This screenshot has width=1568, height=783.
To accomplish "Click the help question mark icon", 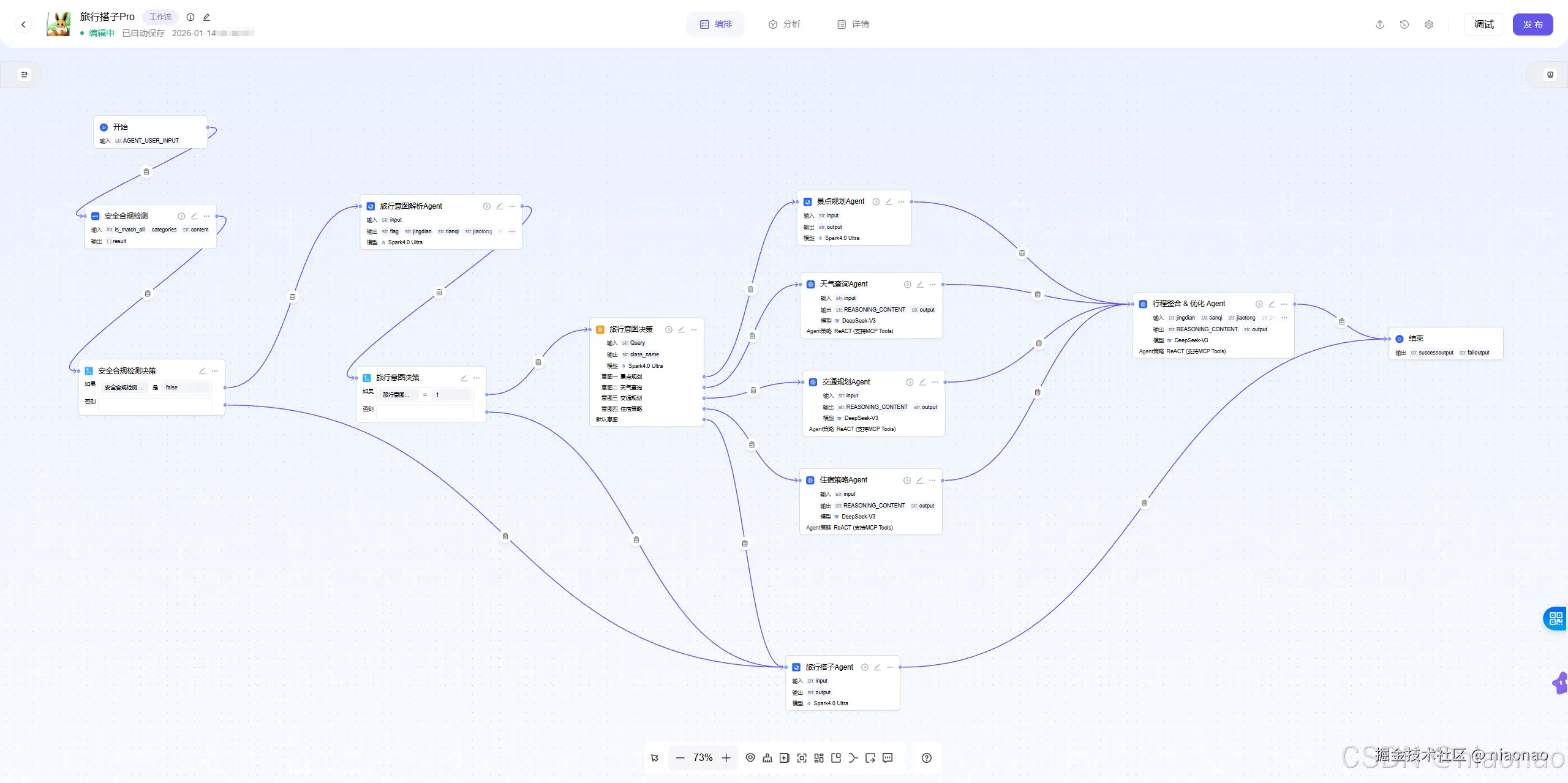I will [x=927, y=758].
